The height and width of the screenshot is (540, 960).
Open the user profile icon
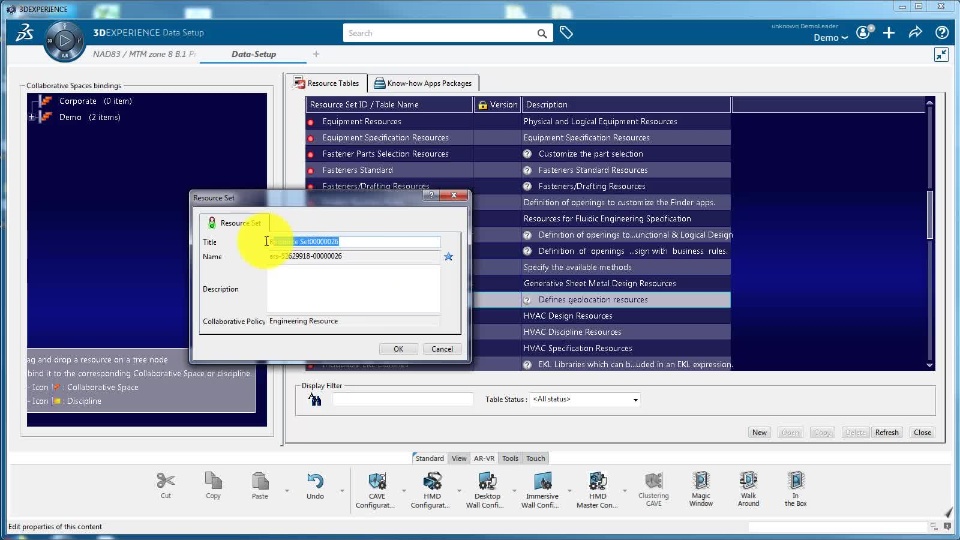[x=863, y=32]
